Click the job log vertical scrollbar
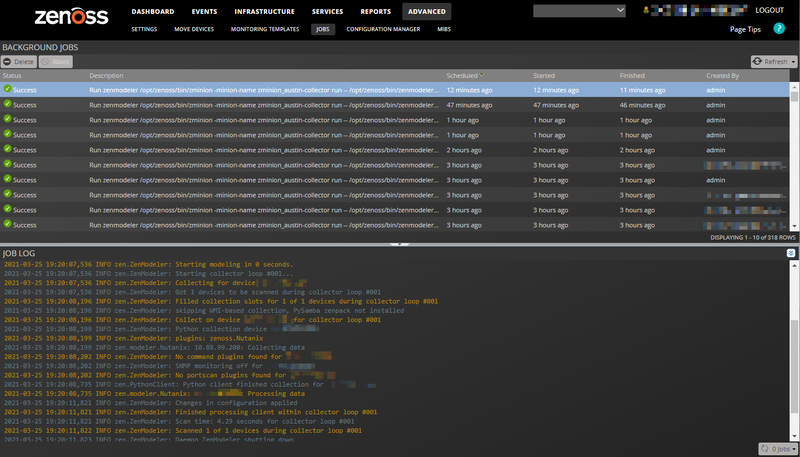Screen dimensions: 800x457 [795, 349]
